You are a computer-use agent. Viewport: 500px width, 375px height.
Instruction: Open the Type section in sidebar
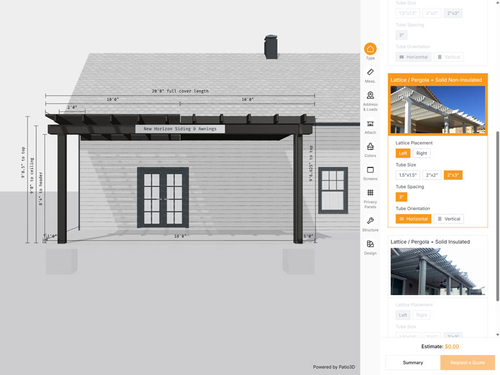(370, 51)
